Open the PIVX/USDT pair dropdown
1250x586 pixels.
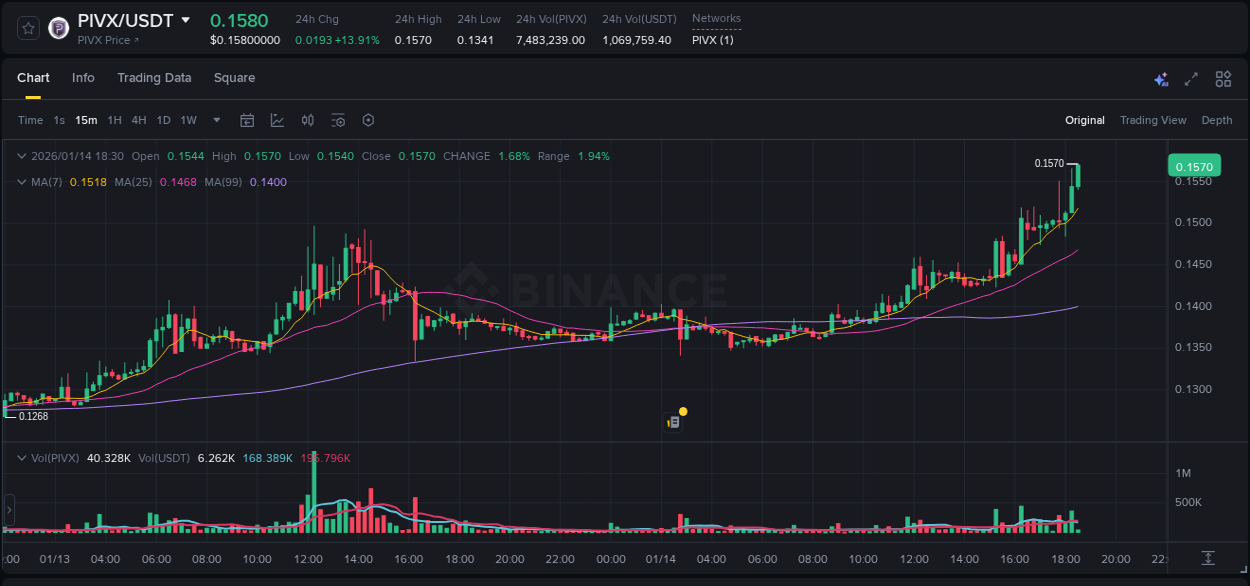(185, 19)
